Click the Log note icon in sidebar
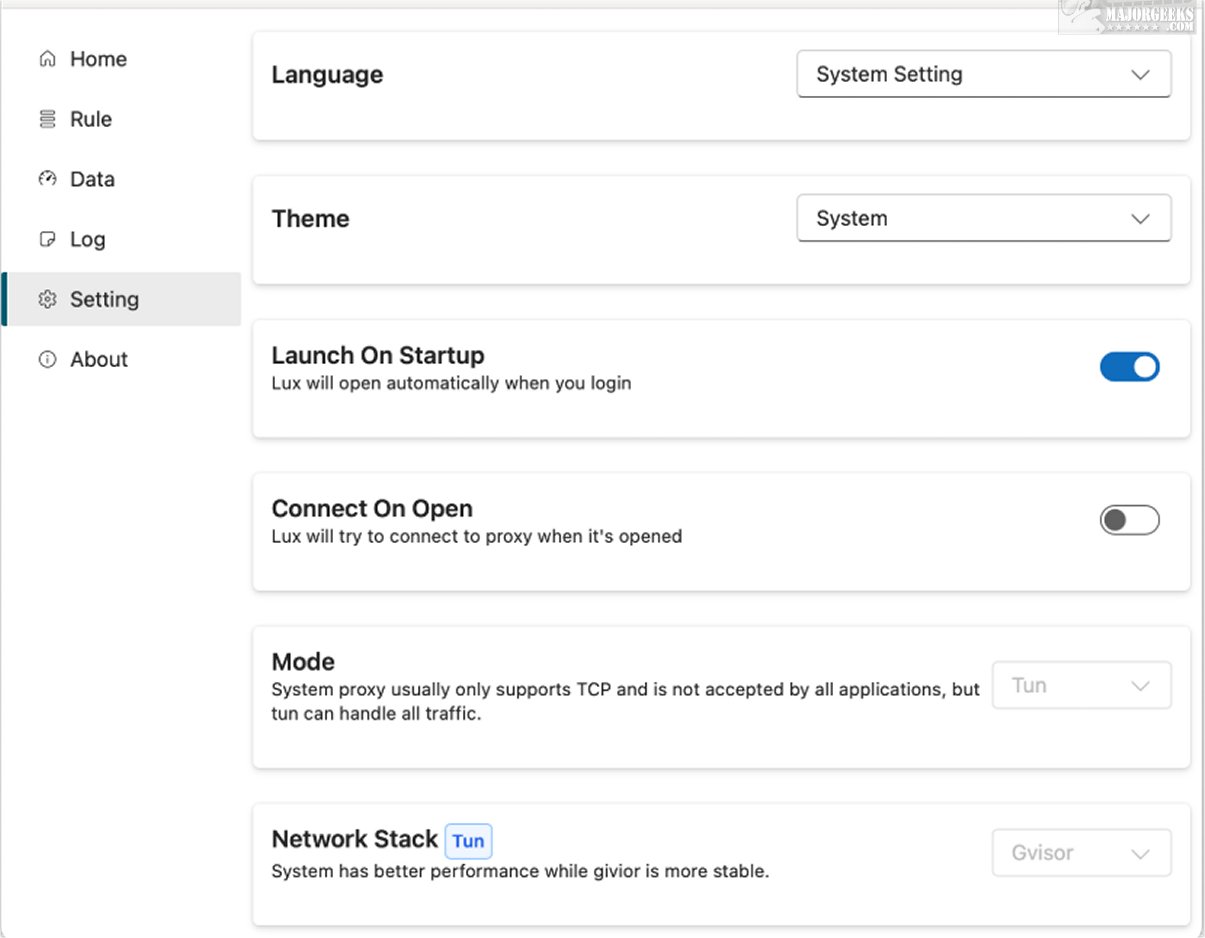Viewport: 1205px width, 938px height. pos(47,239)
